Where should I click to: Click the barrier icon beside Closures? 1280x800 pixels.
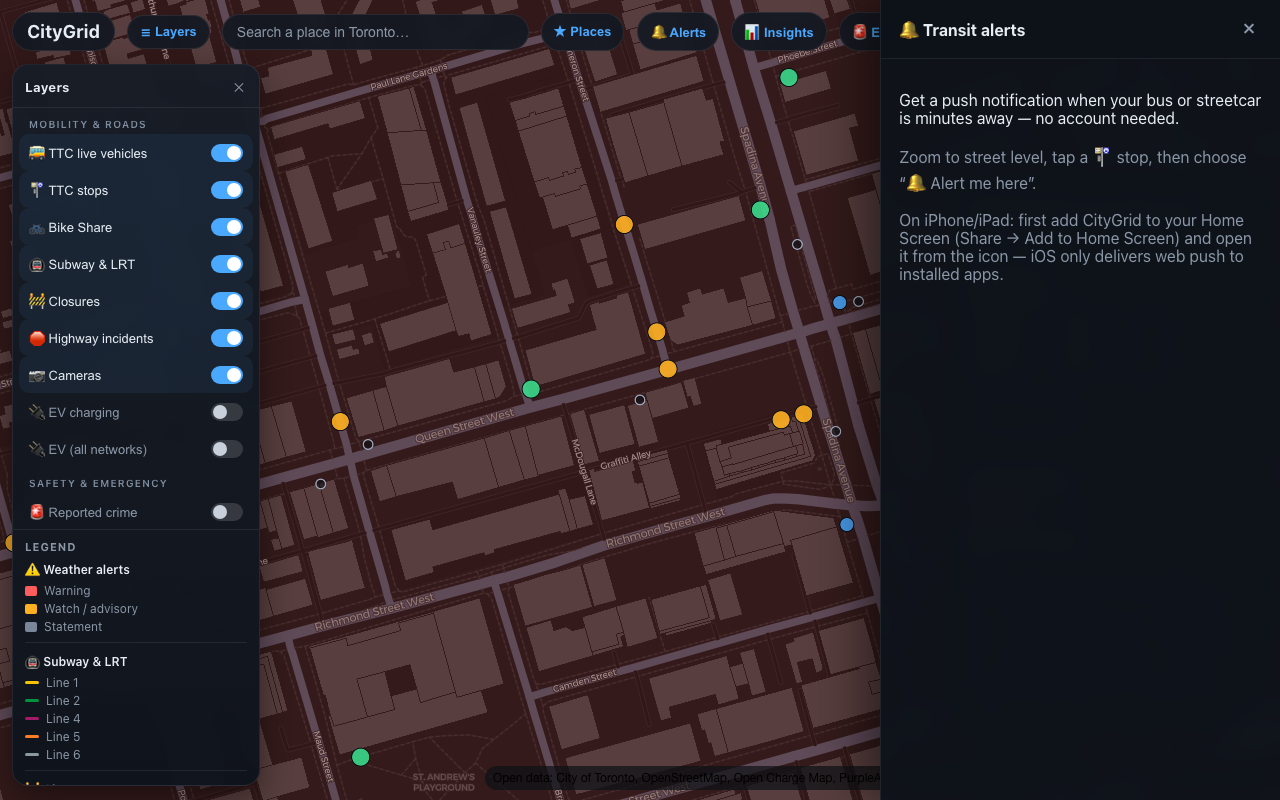coord(37,301)
